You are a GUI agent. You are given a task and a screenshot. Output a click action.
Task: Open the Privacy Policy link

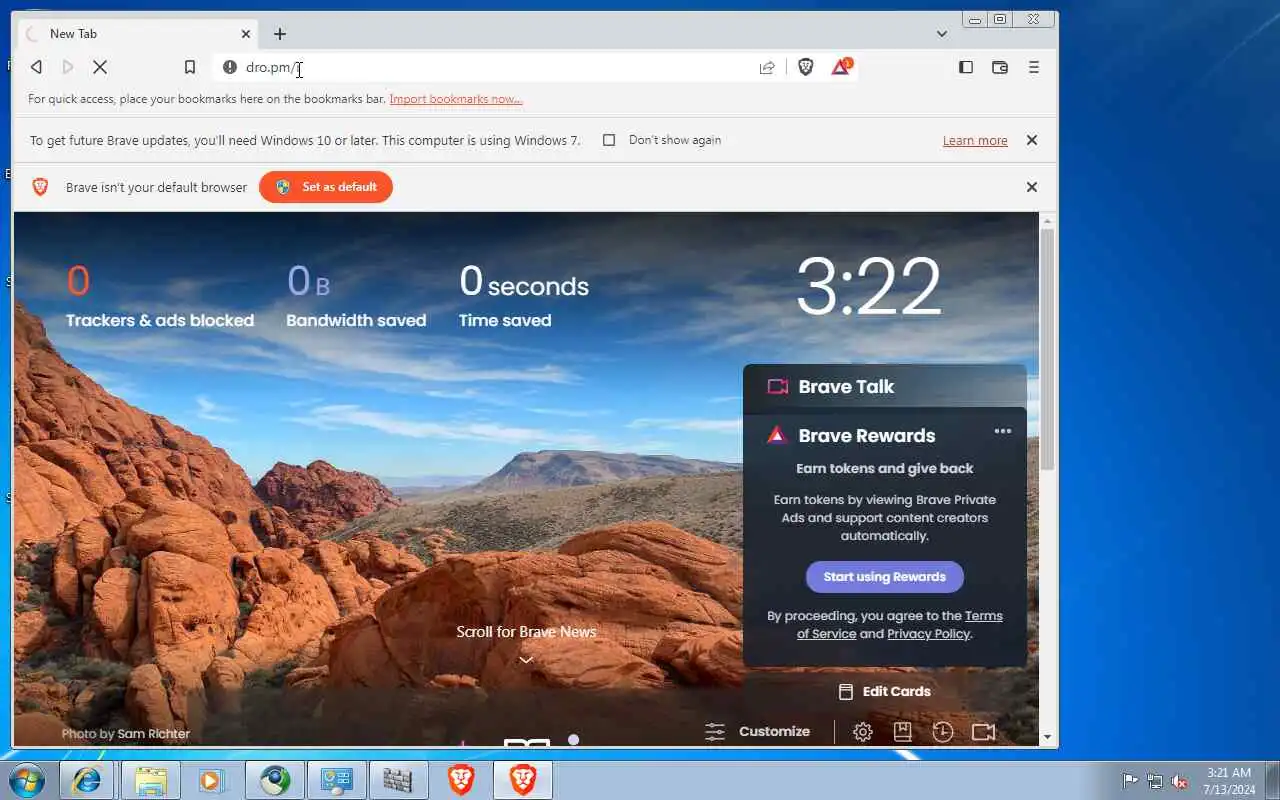[x=928, y=634]
